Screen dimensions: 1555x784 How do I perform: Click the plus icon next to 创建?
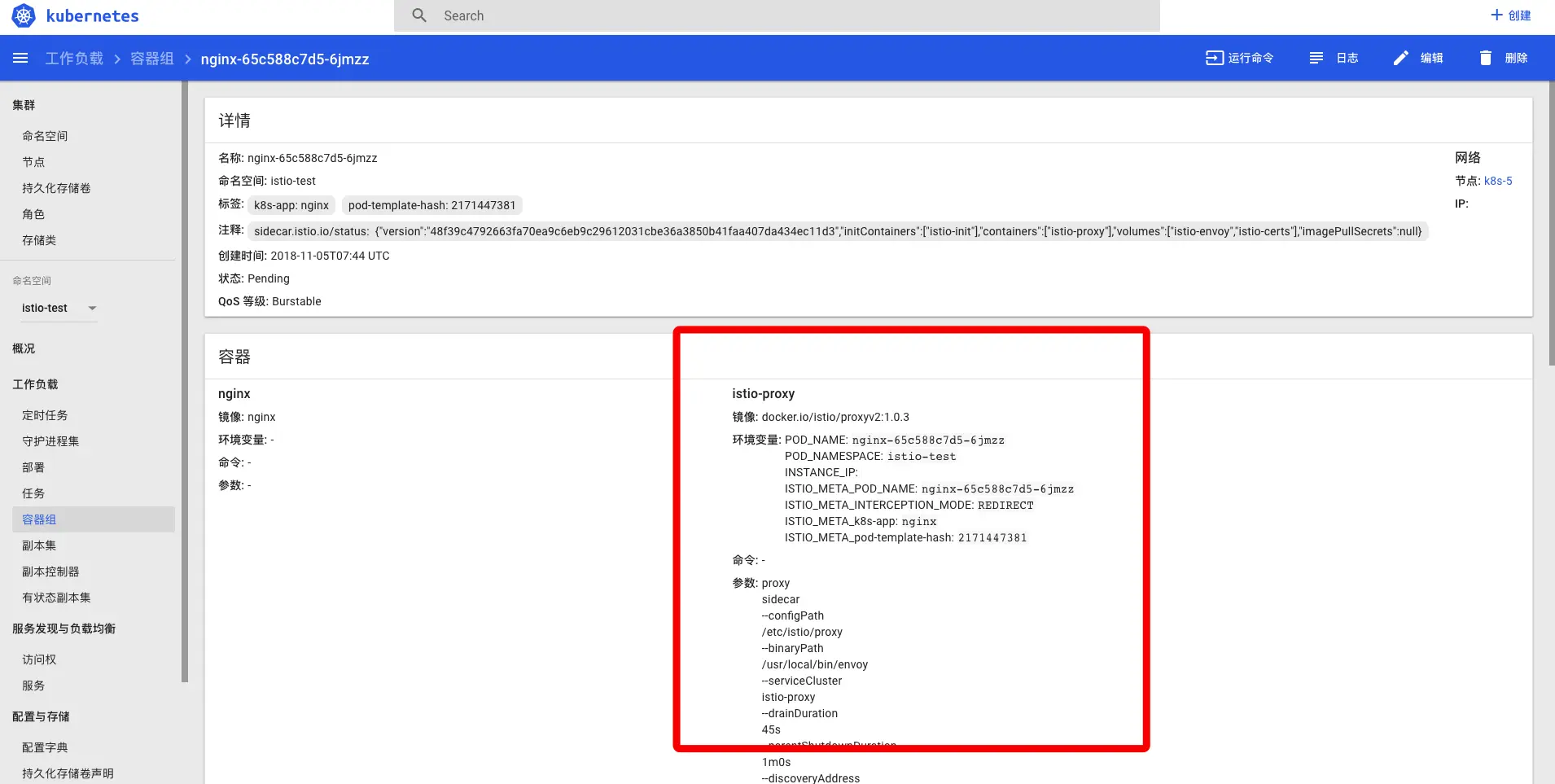tap(1496, 15)
